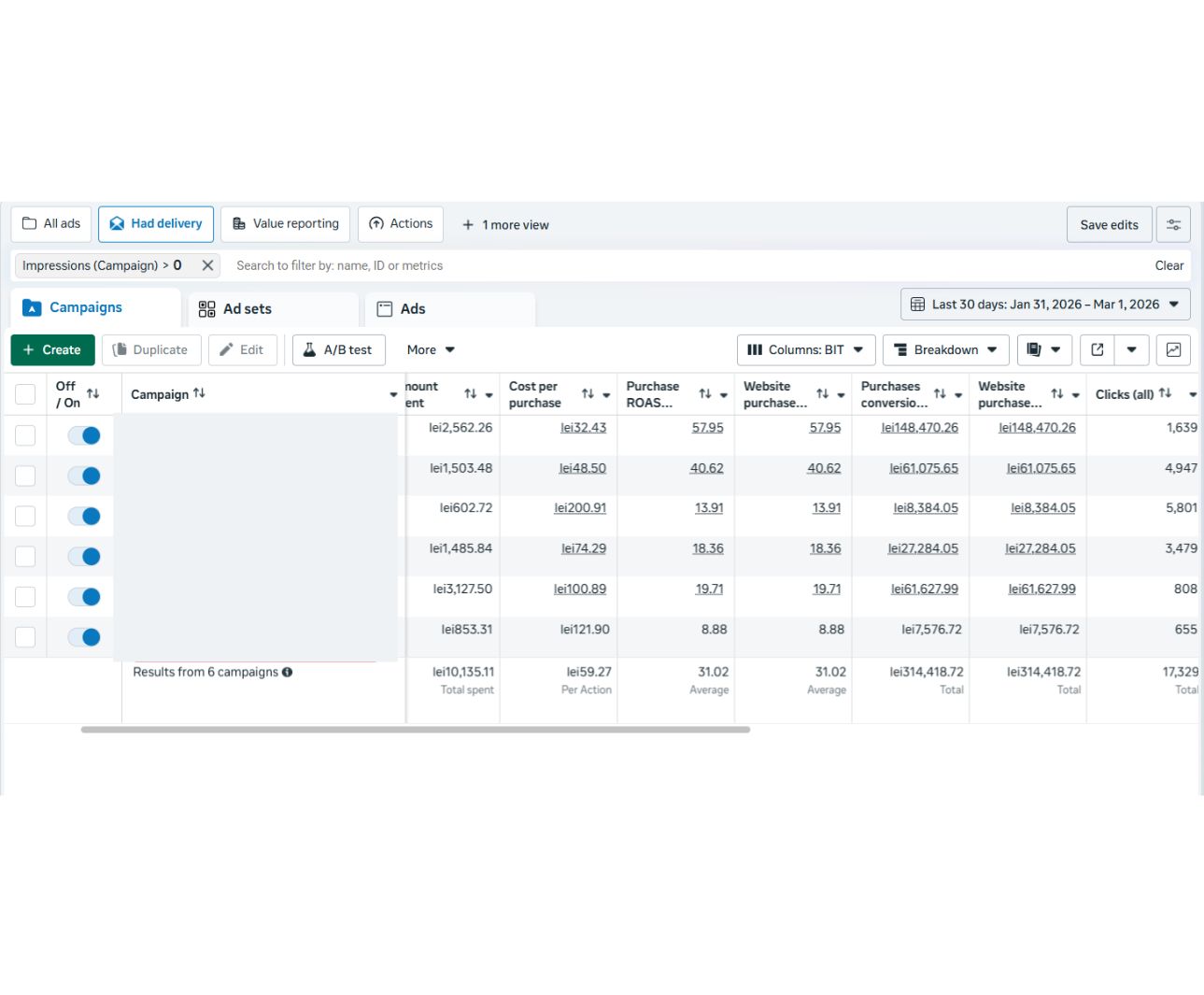The height and width of the screenshot is (995, 1204).
Task: Sort by Off / On column arrows
Action: point(92,393)
